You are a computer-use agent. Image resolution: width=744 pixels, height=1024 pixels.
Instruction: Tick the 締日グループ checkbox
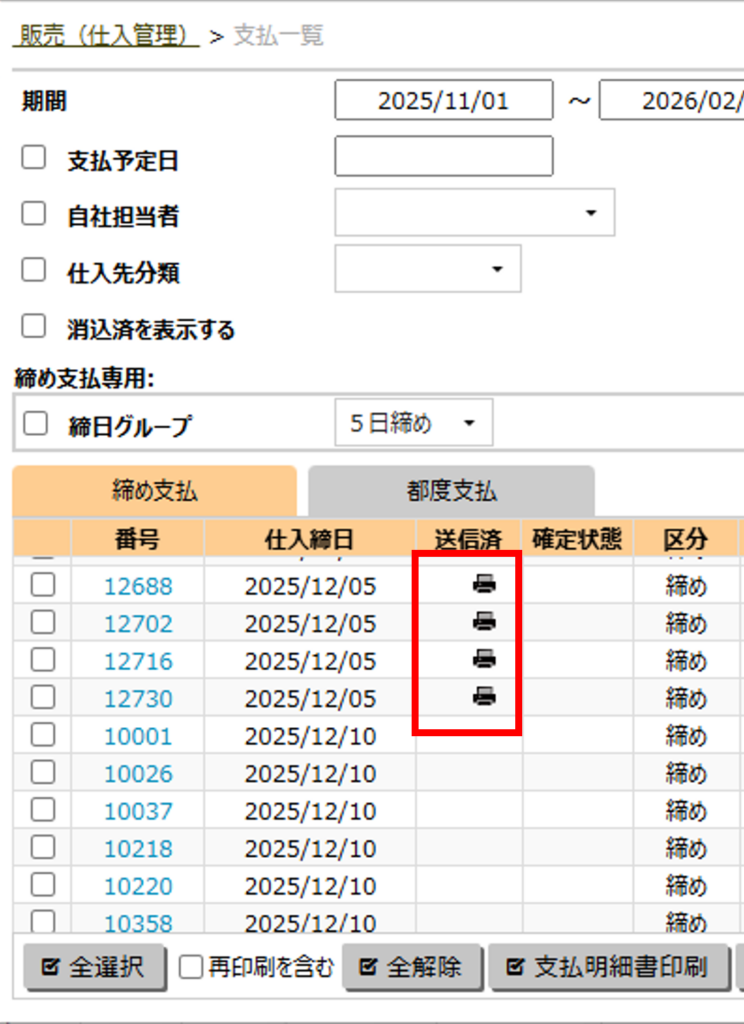[36, 423]
